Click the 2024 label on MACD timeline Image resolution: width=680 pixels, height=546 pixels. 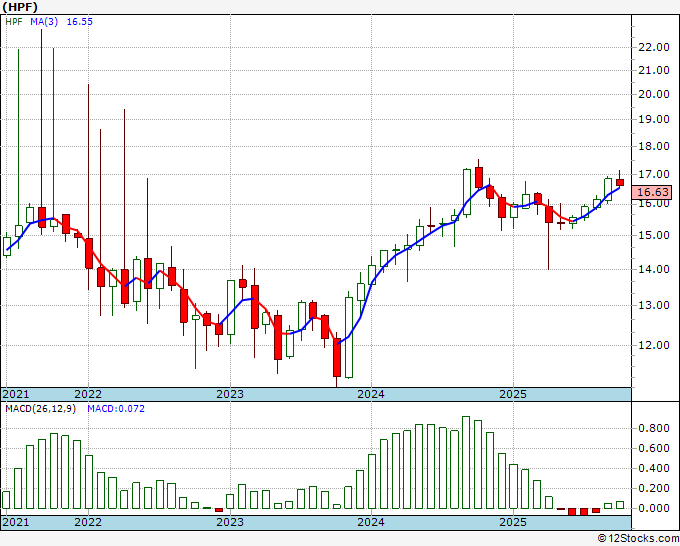click(371, 522)
